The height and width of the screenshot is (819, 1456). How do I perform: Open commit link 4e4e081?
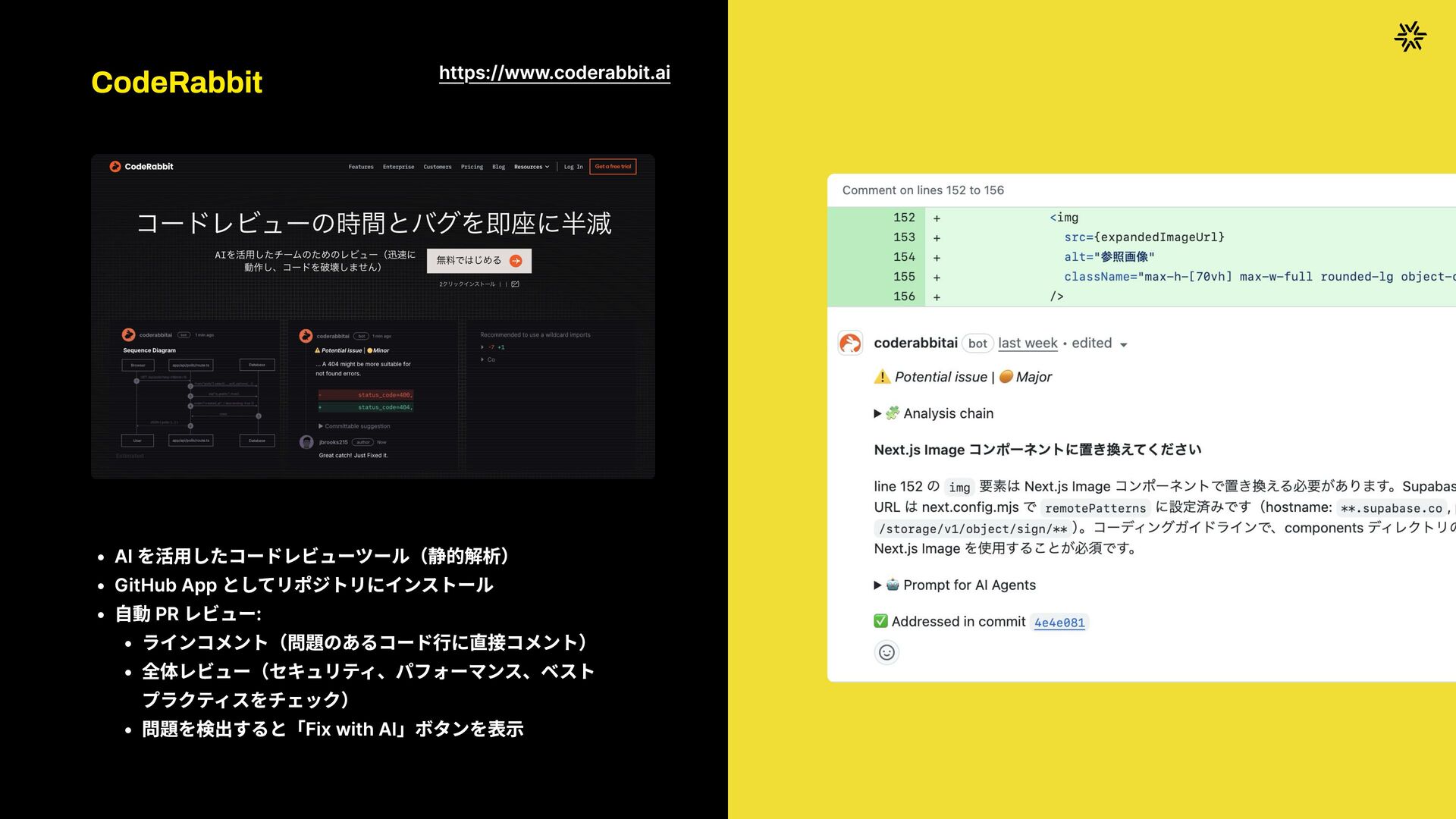(1059, 623)
